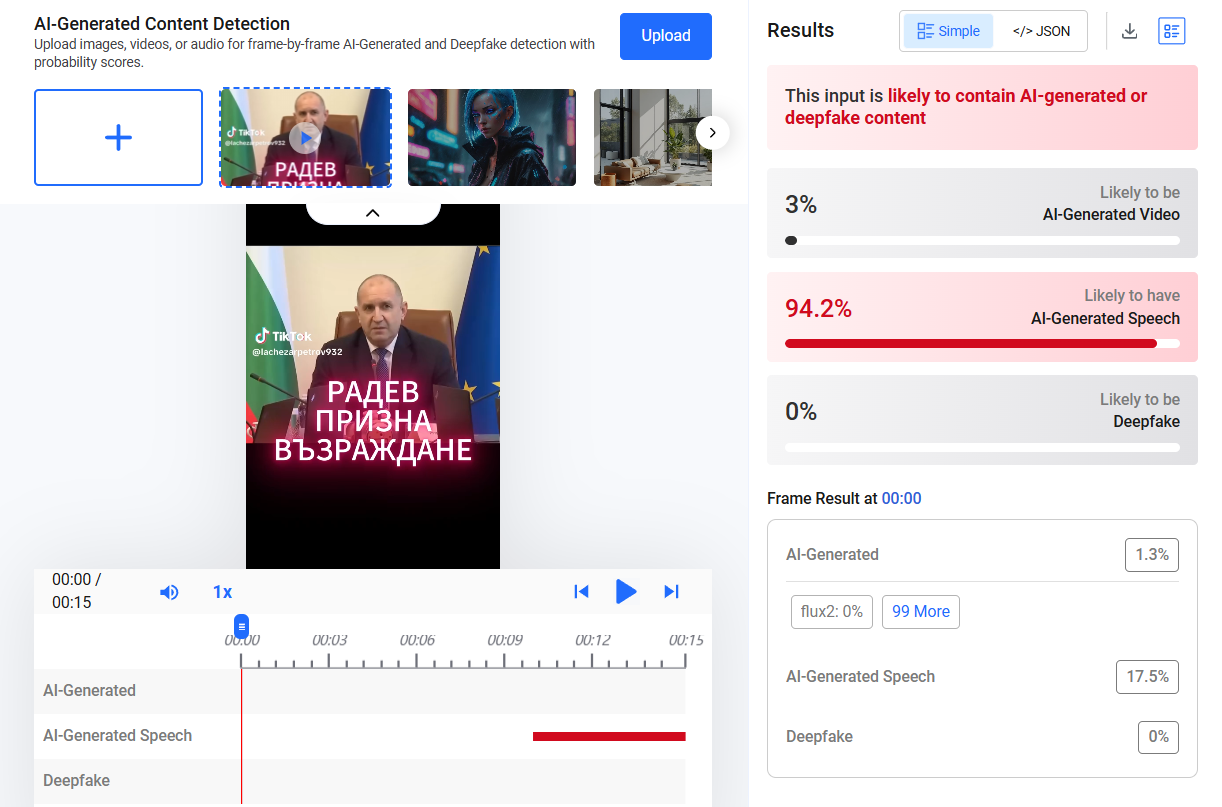Select the living room interior thumbnail

[x=653, y=138]
